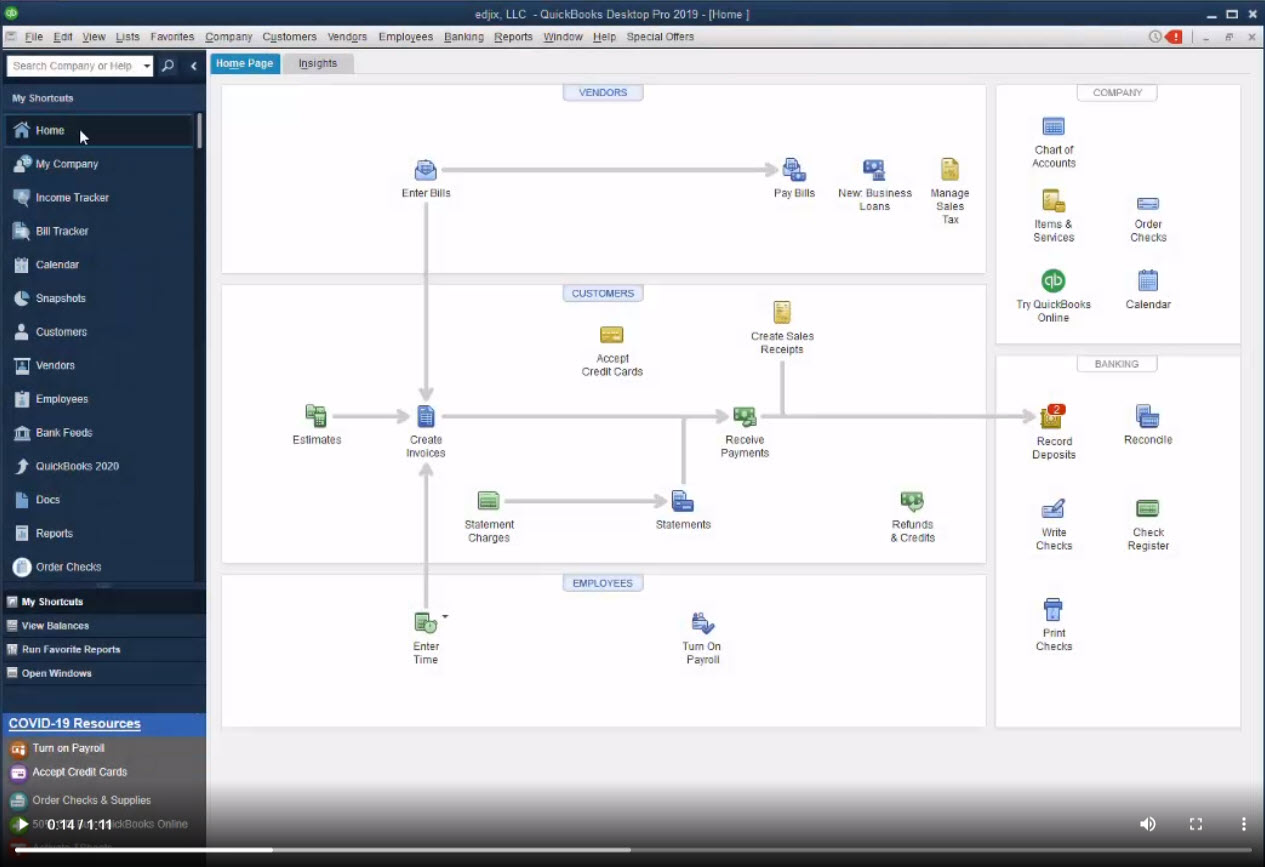The width and height of the screenshot is (1265, 867).
Task: Click the Reconcile icon
Action: click(x=1146, y=415)
